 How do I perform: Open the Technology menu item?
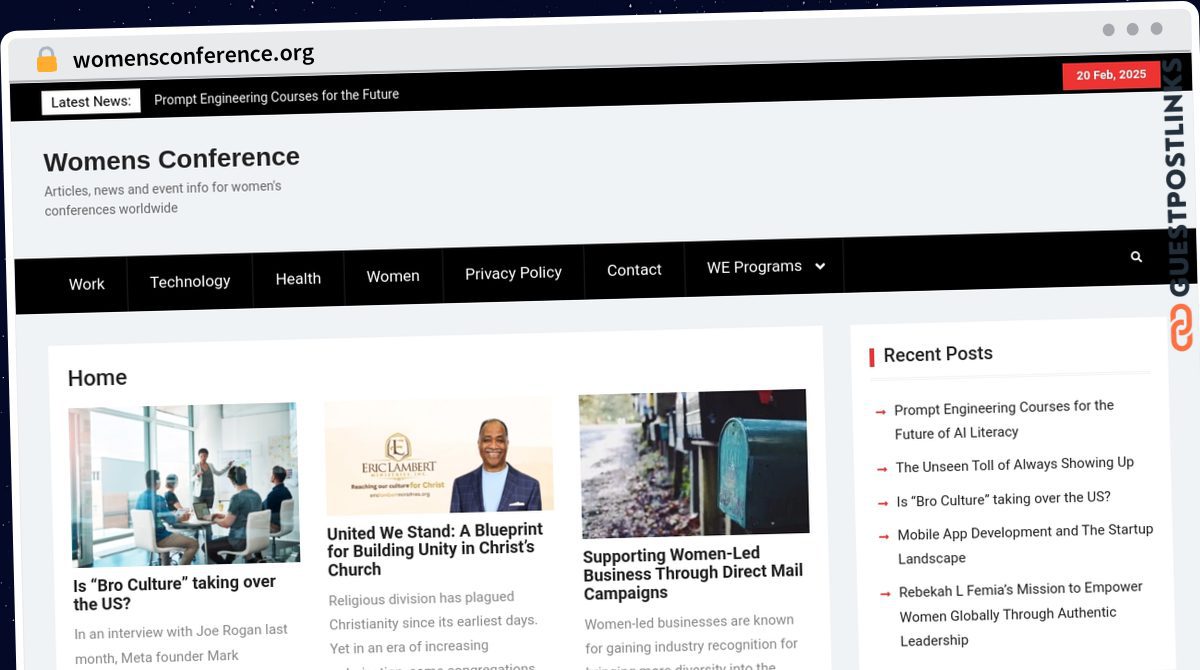click(x=190, y=281)
